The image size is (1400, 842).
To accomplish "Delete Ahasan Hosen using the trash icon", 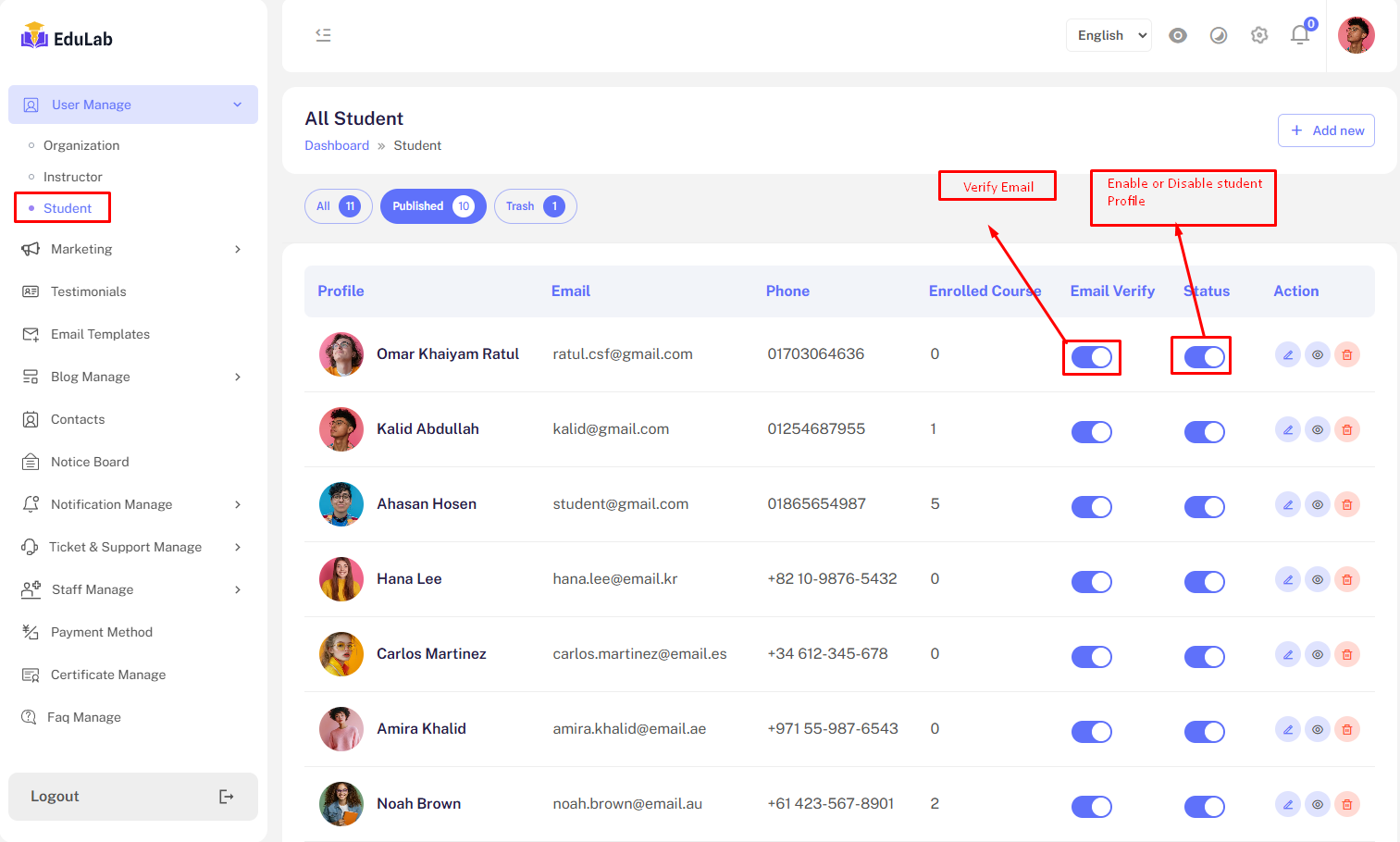I will point(1347,504).
